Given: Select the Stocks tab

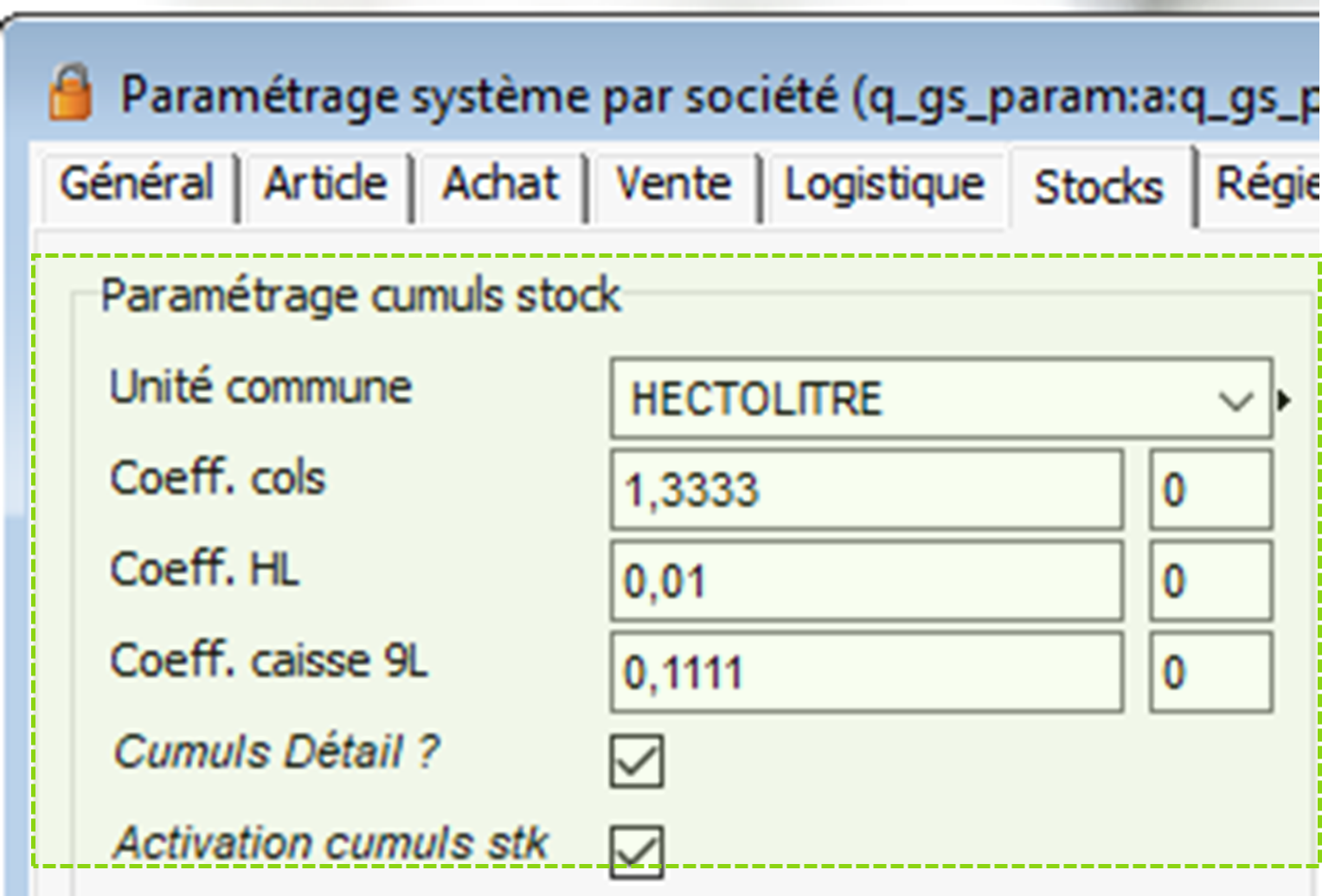Looking at the screenshot, I should (1099, 188).
